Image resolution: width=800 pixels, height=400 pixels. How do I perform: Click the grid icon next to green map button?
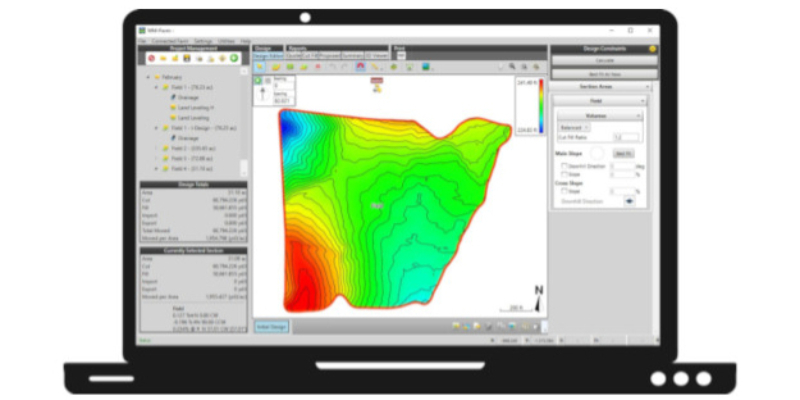(x=268, y=81)
